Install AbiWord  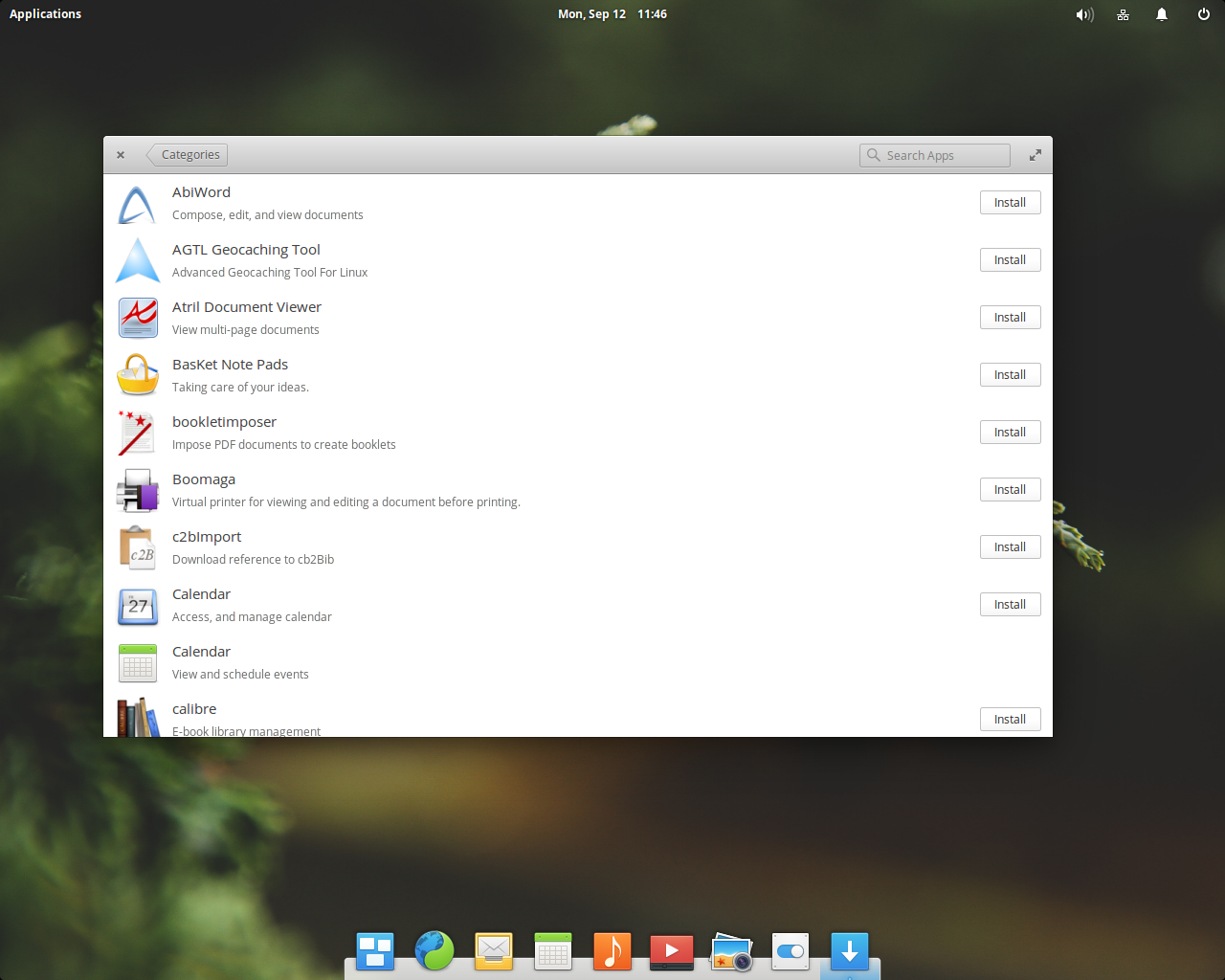1010,203
